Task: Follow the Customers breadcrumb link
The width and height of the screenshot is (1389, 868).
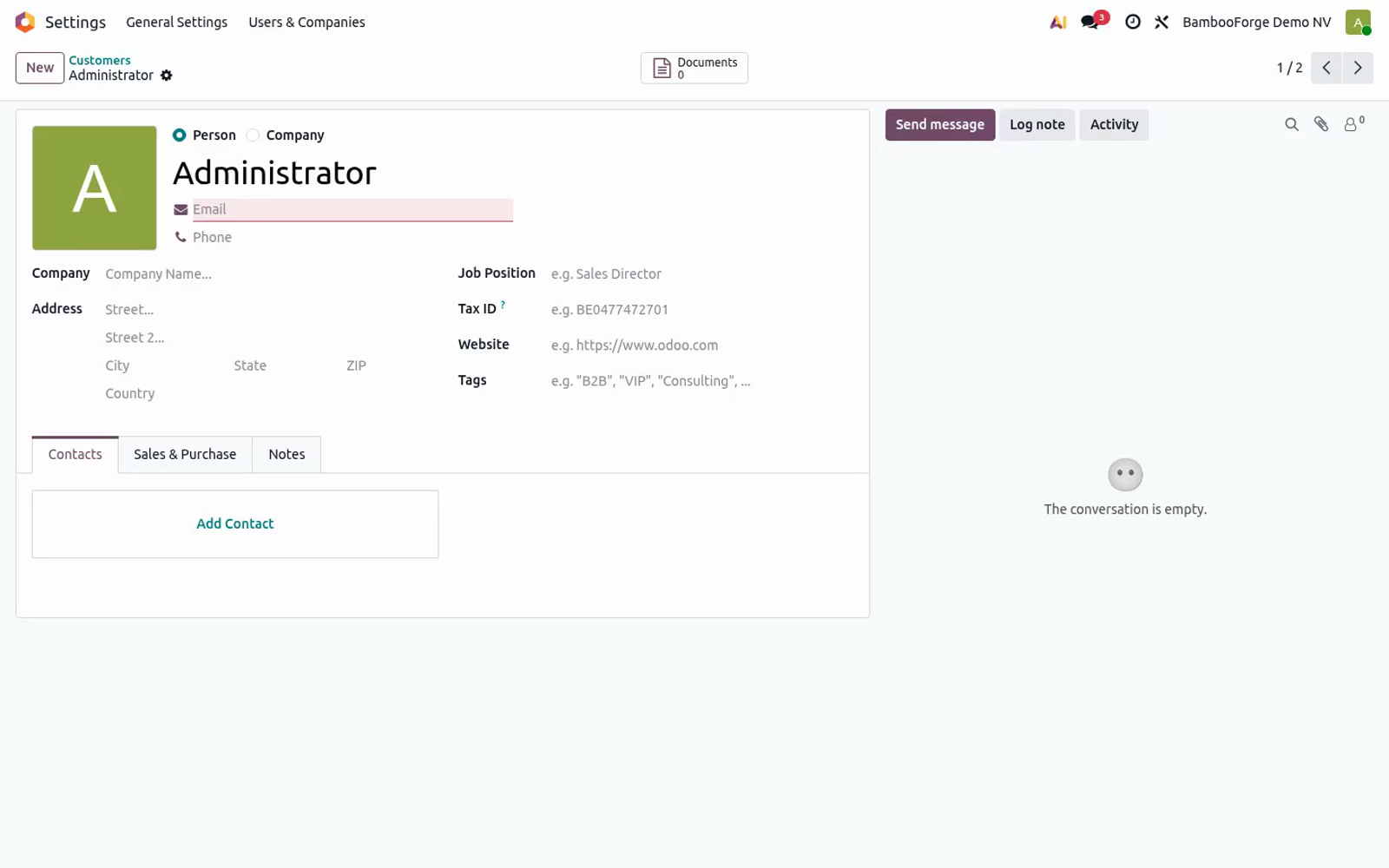Action: [100, 60]
